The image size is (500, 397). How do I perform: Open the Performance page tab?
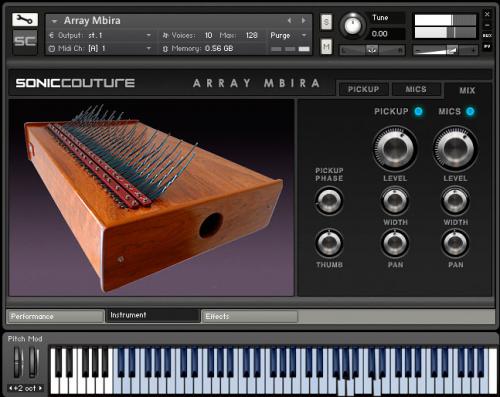tap(55, 316)
